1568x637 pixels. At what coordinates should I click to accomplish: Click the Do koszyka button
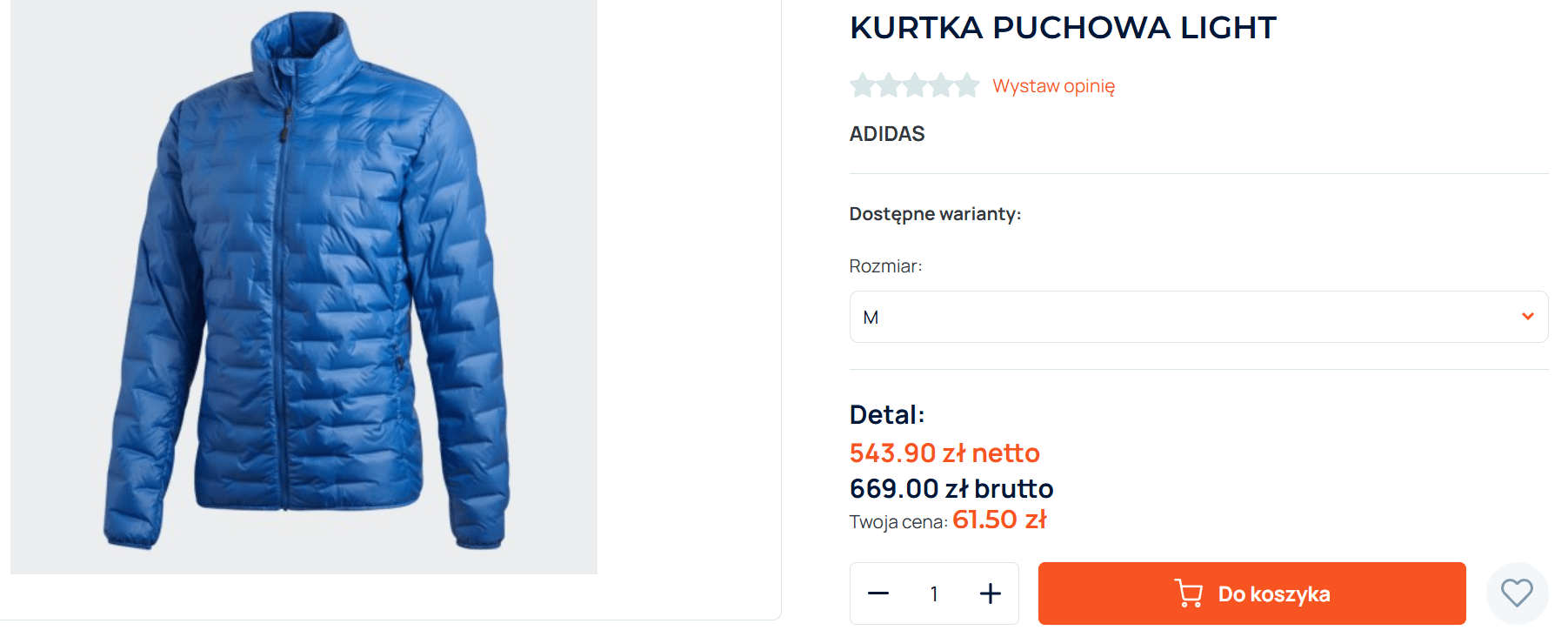tap(1251, 593)
